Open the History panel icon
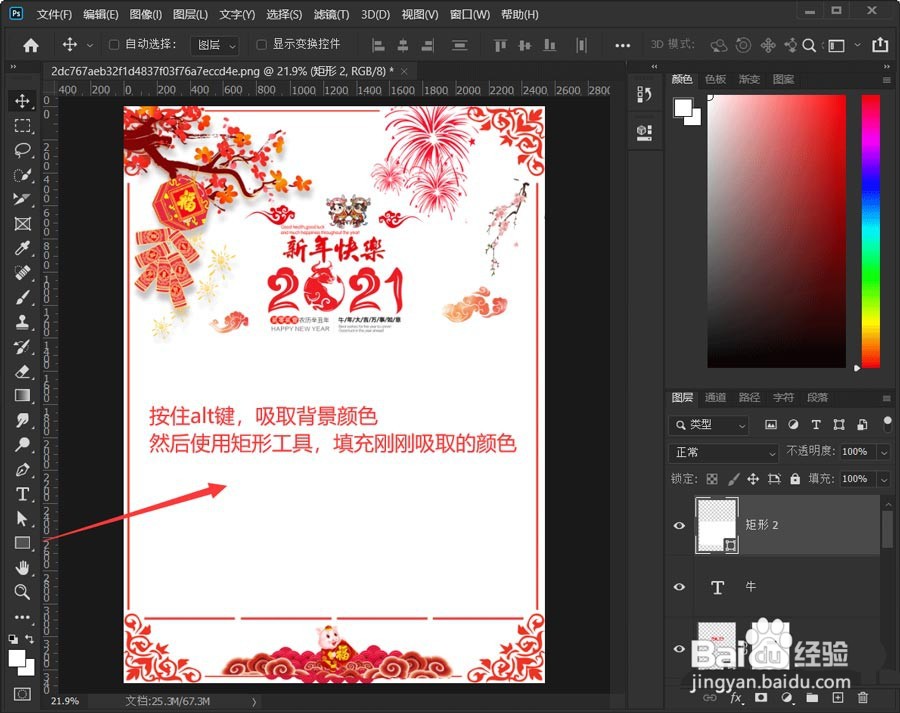The height and width of the screenshot is (713, 900). click(644, 95)
